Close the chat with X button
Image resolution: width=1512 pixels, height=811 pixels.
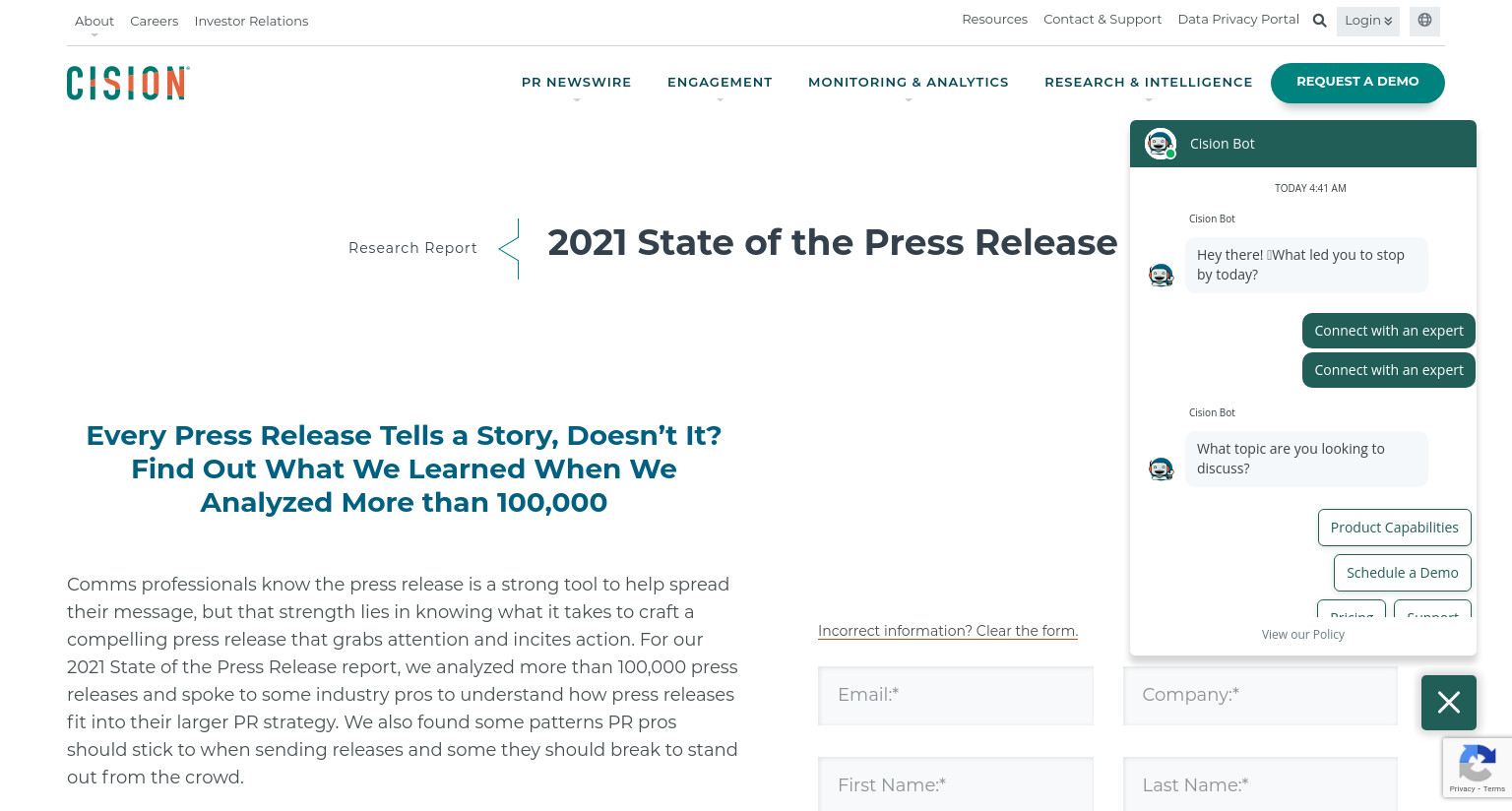(x=1448, y=702)
